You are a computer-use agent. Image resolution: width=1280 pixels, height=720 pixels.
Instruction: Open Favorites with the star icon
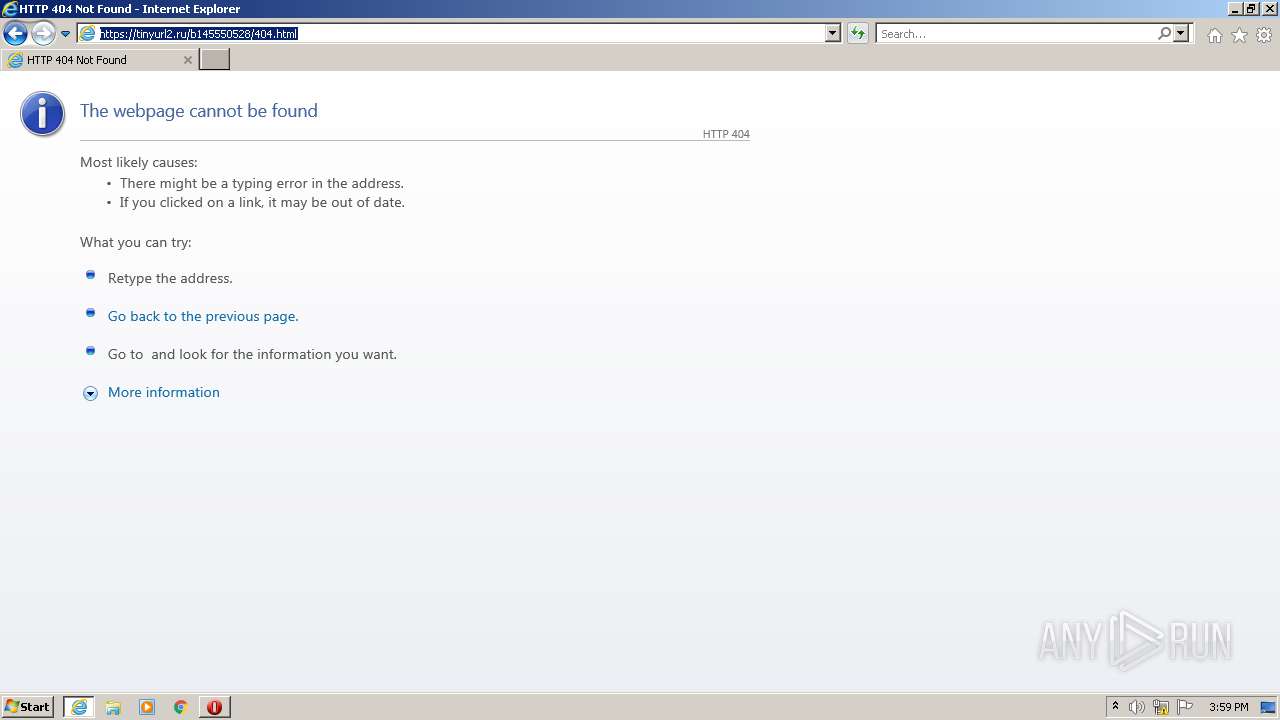tap(1239, 35)
